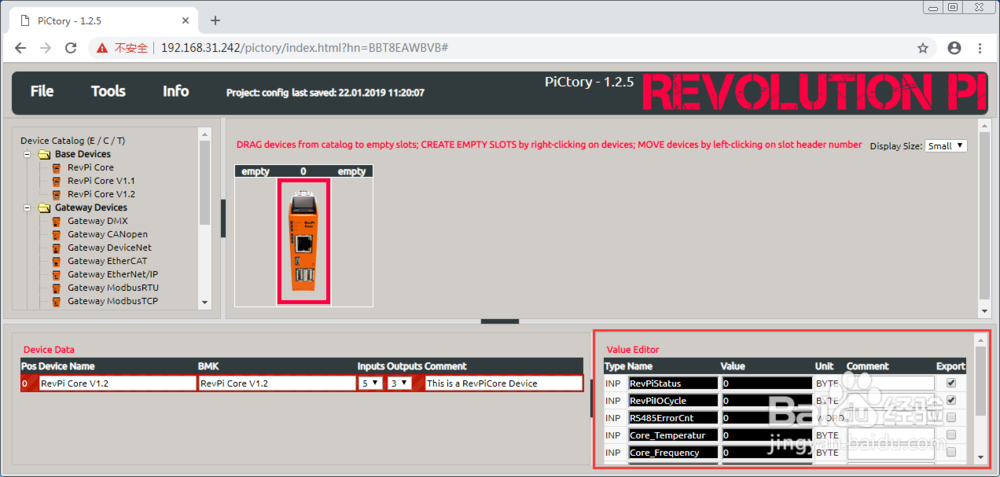Click the horizontal panel splitter handle

pyautogui.click(x=500, y=322)
